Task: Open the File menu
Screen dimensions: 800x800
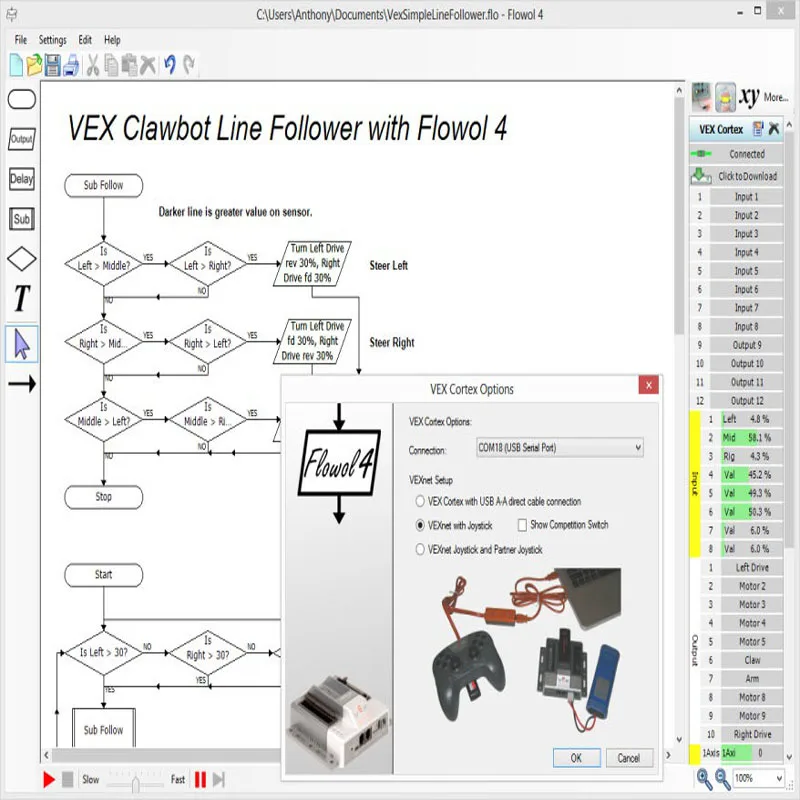Action: click(x=21, y=40)
